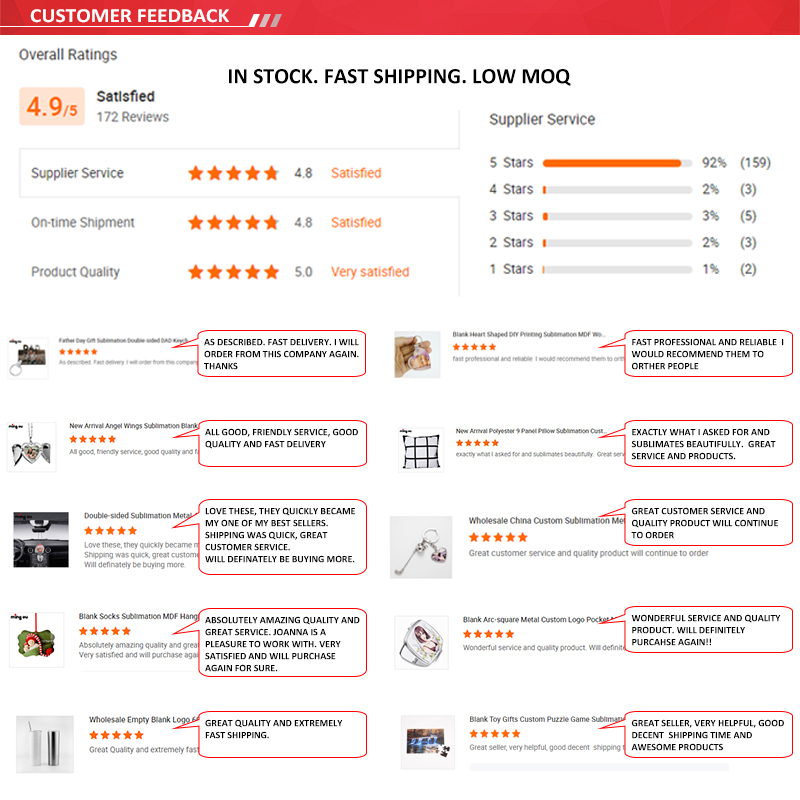Screen dimensions: 800x800
Task: Select the puzzle game product thumbnail
Action: 428,740
